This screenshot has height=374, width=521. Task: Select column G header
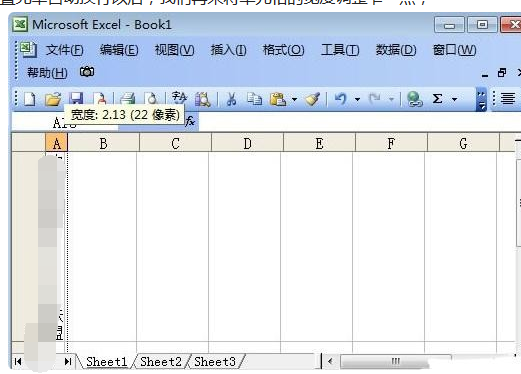[464, 143]
